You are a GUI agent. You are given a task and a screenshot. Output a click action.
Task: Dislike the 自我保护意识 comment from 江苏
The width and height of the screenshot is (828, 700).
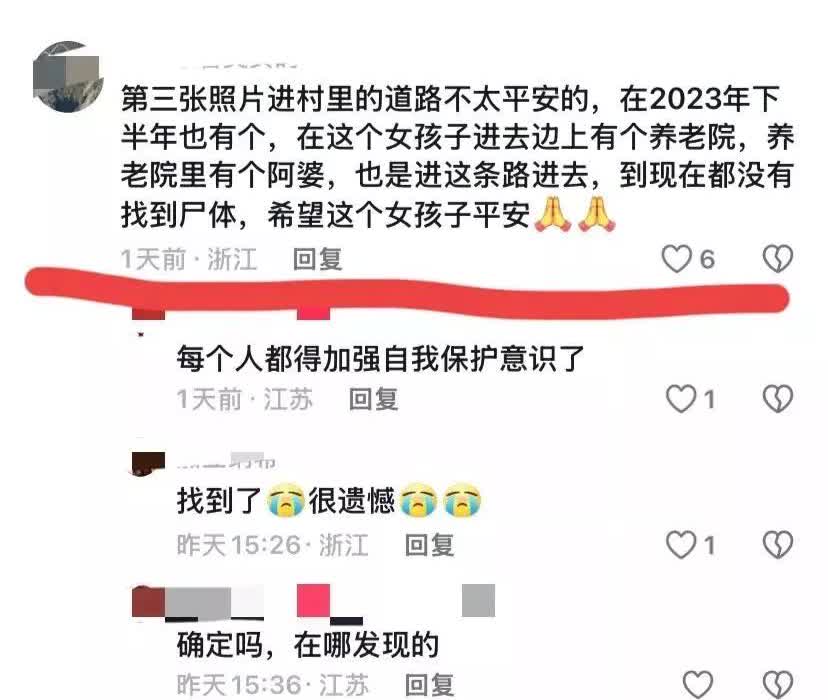pos(778,399)
